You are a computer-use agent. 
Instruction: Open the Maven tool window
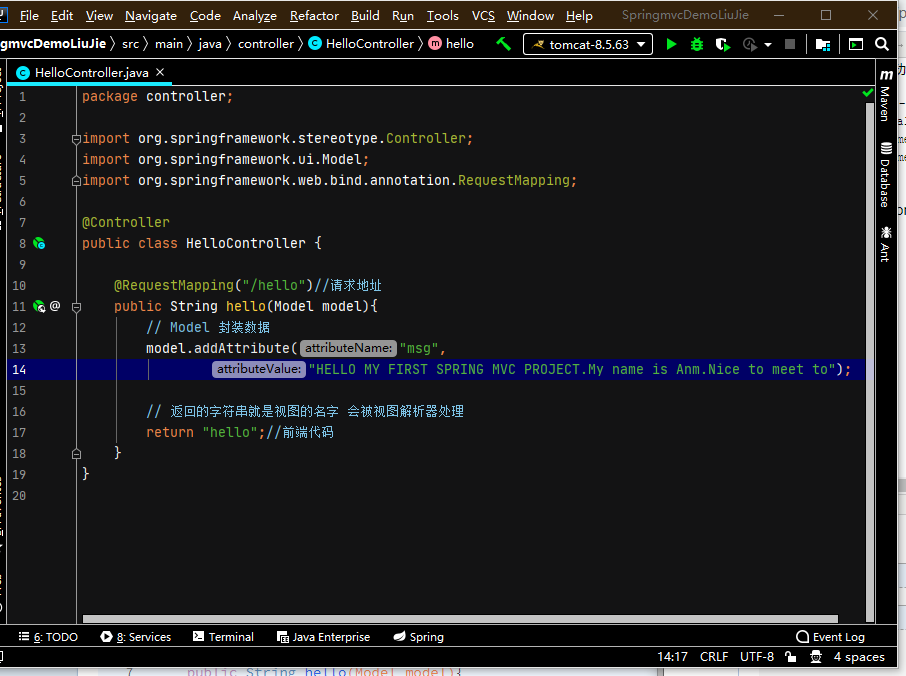click(885, 95)
